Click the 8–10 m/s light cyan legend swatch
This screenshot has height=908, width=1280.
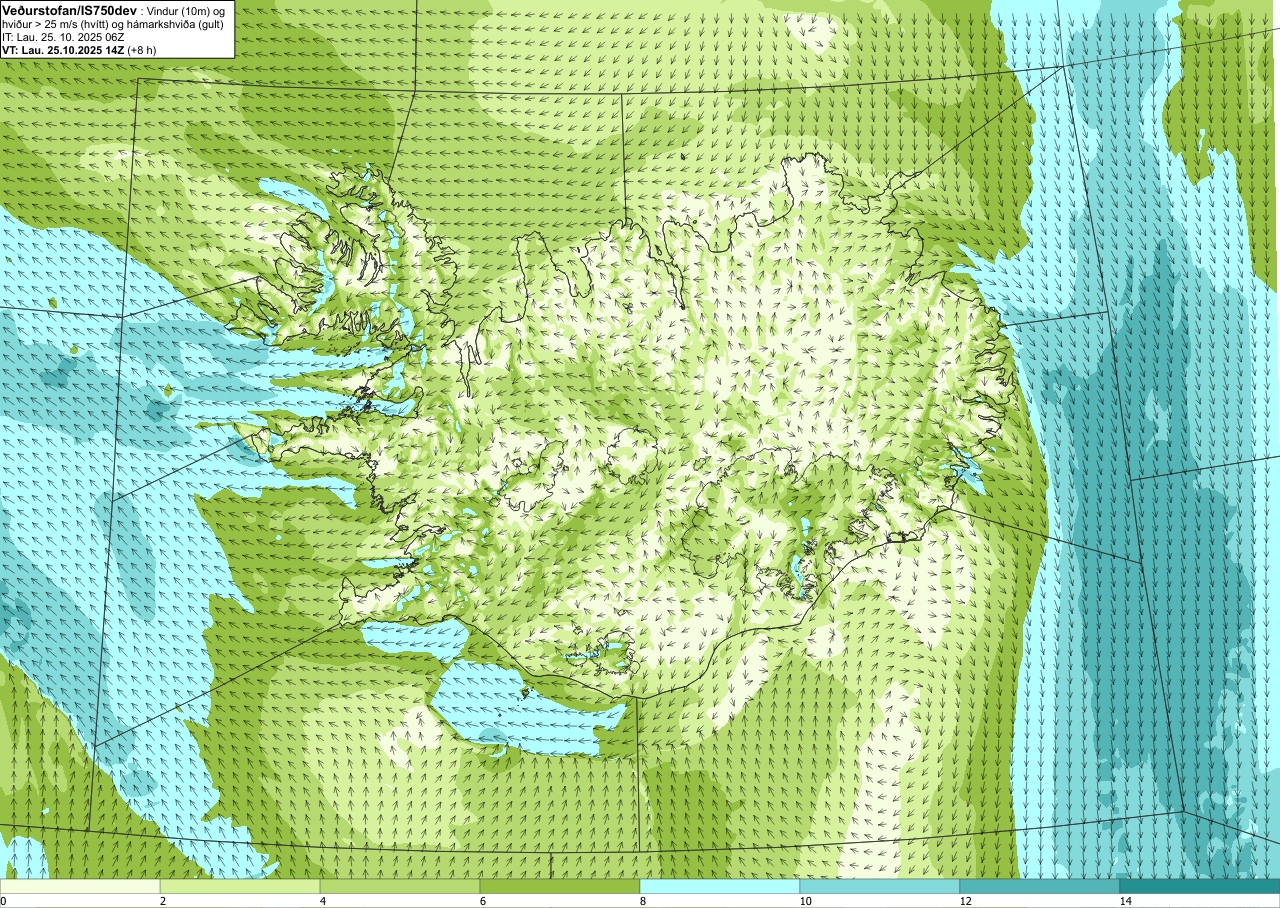(720, 886)
